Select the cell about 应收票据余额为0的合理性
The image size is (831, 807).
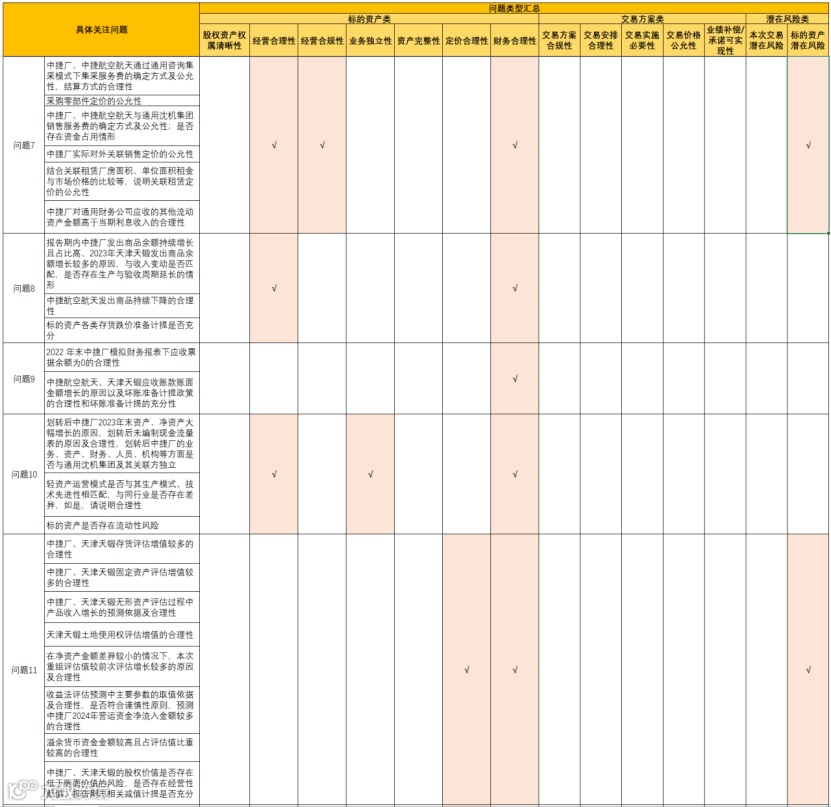click(122, 357)
